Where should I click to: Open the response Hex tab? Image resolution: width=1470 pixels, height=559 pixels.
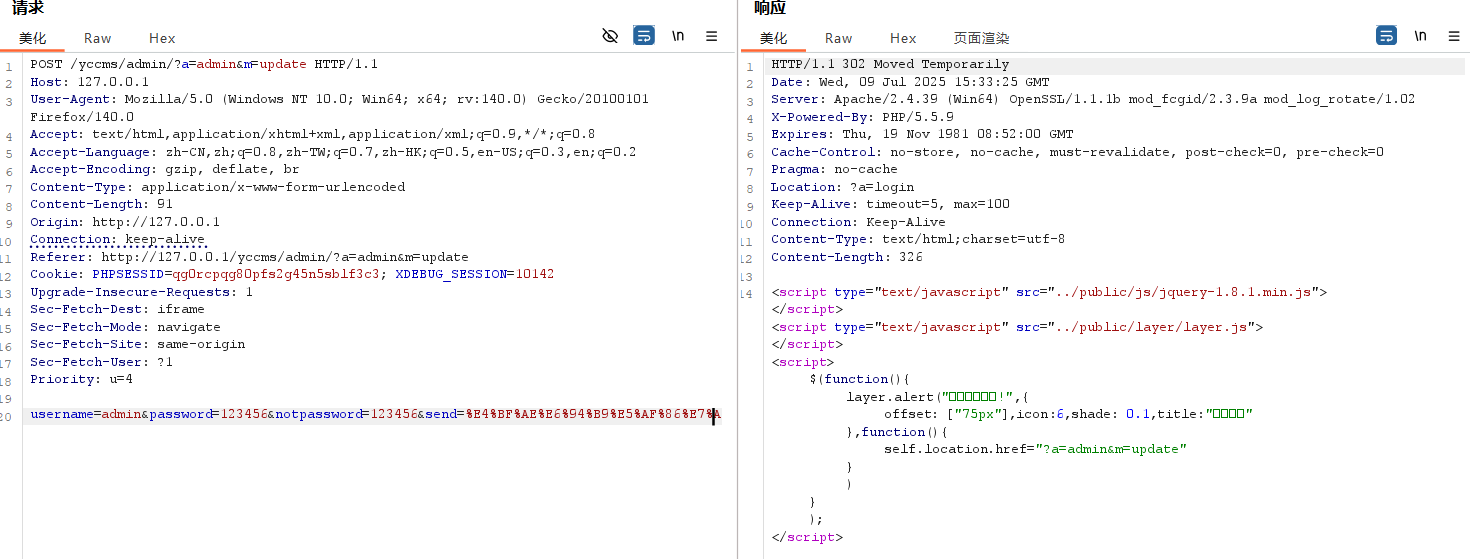click(903, 38)
